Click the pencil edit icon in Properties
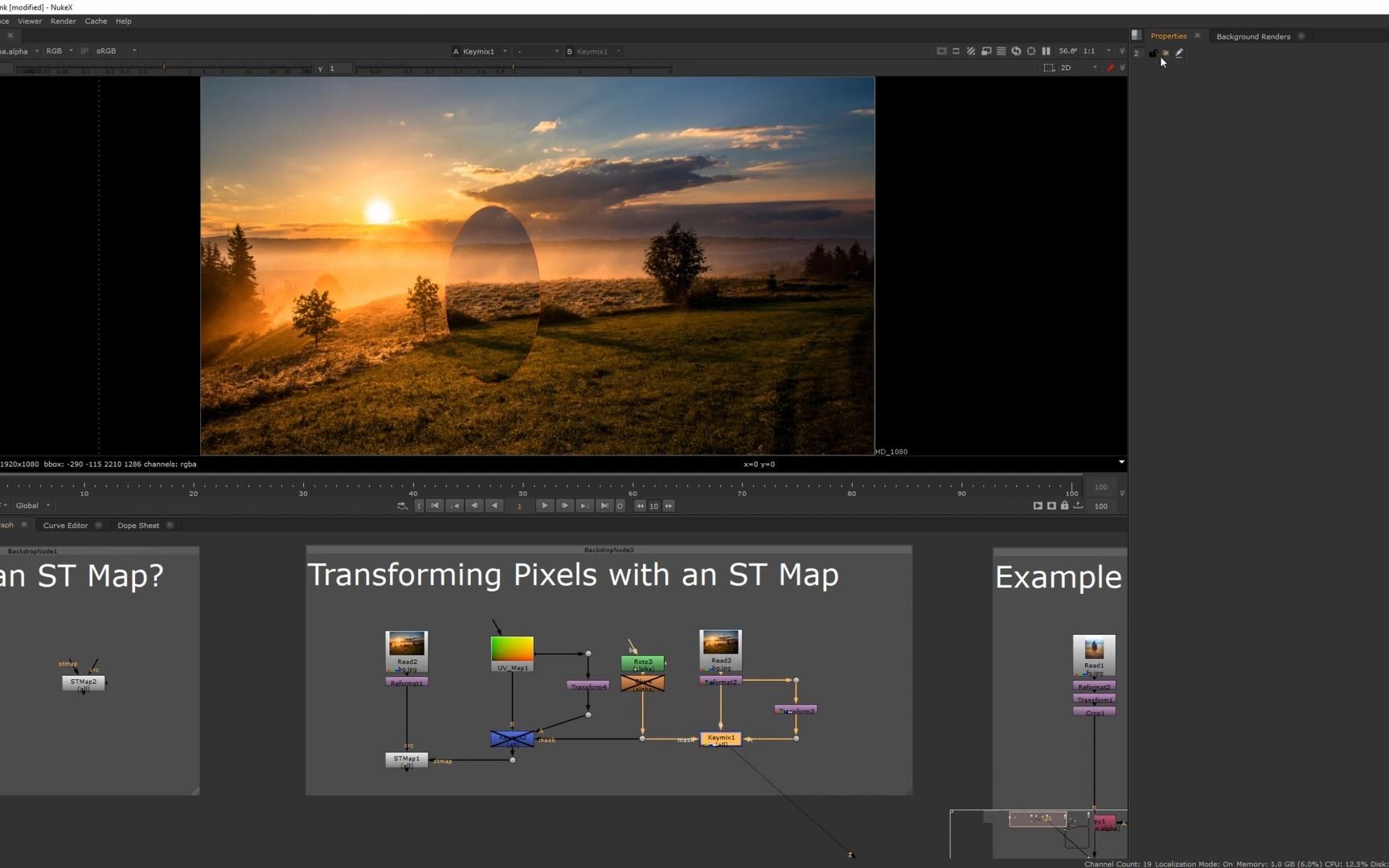Viewport: 1389px width, 868px height. point(1179,53)
